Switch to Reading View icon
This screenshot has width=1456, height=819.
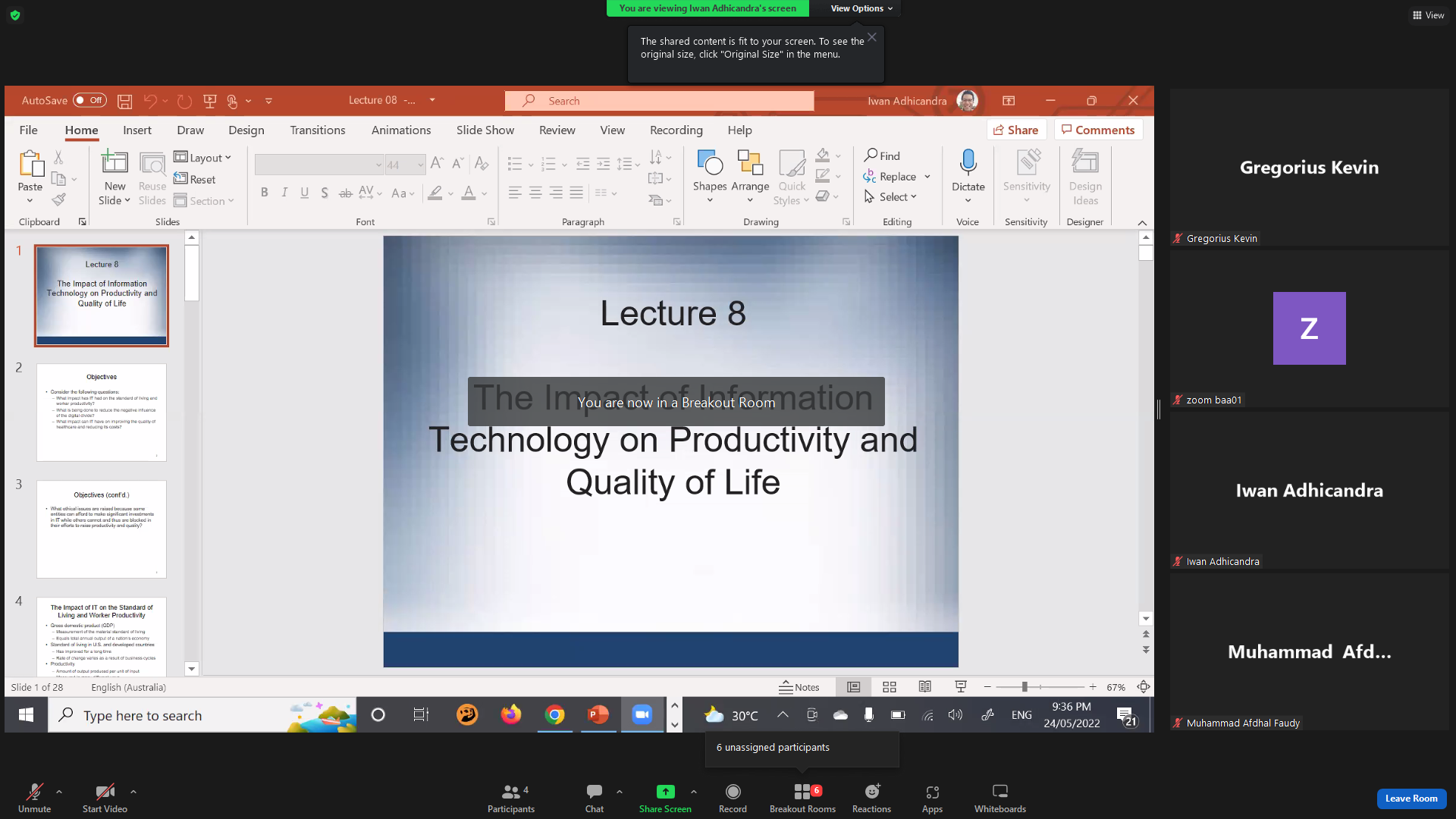pos(925,687)
